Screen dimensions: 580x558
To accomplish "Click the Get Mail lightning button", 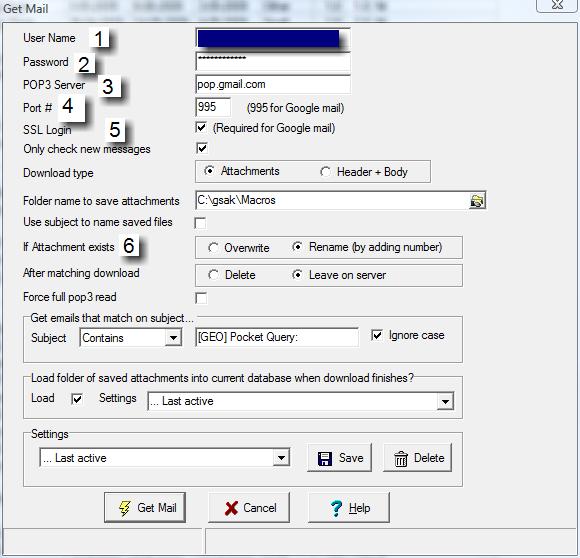I will [145, 507].
